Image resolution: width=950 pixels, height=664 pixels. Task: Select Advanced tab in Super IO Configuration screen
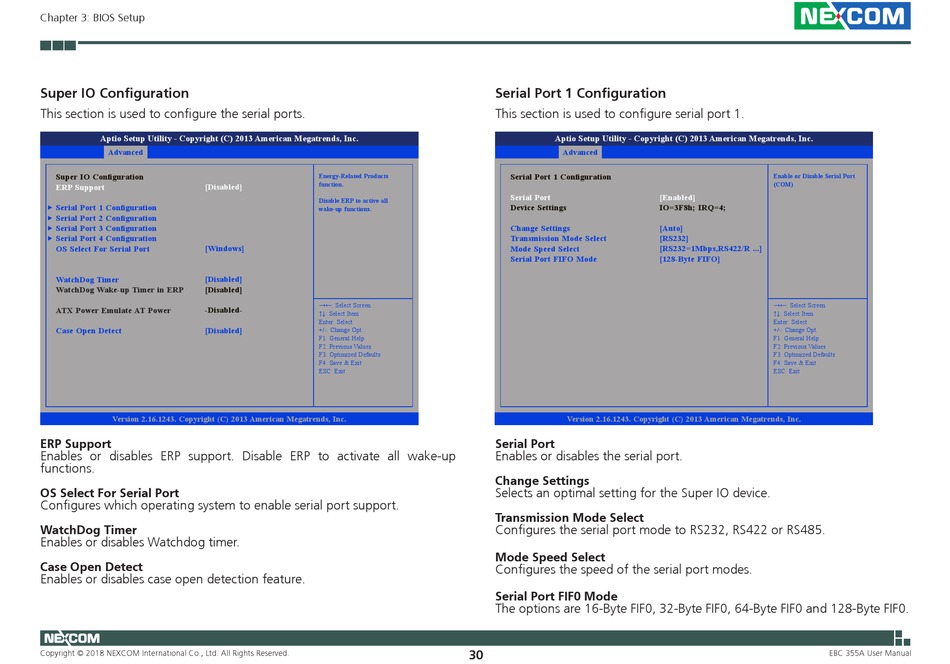(x=125, y=153)
